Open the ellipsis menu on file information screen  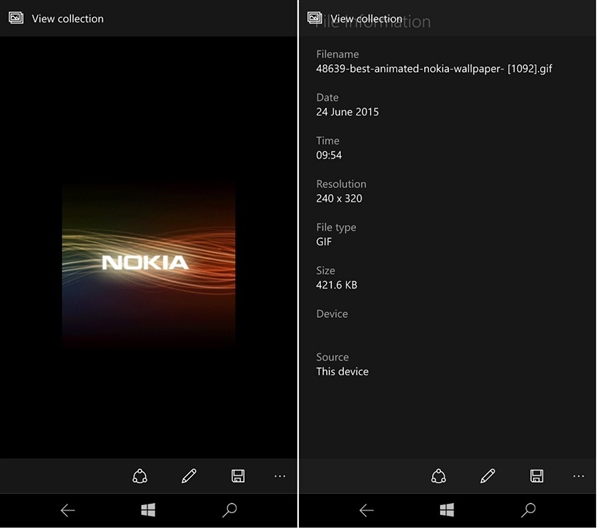click(x=579, y=476)
